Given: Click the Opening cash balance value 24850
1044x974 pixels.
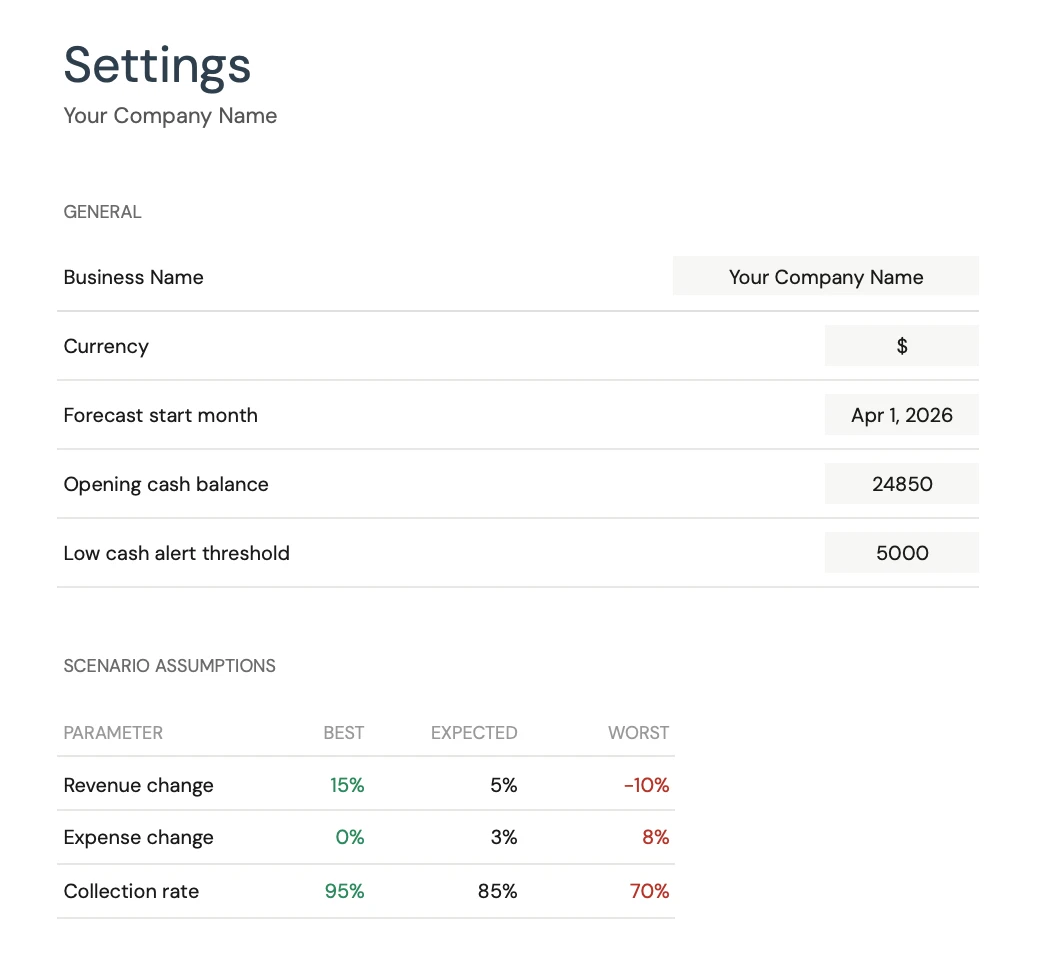Looking at the screenshot, I should tap(901, 484).
